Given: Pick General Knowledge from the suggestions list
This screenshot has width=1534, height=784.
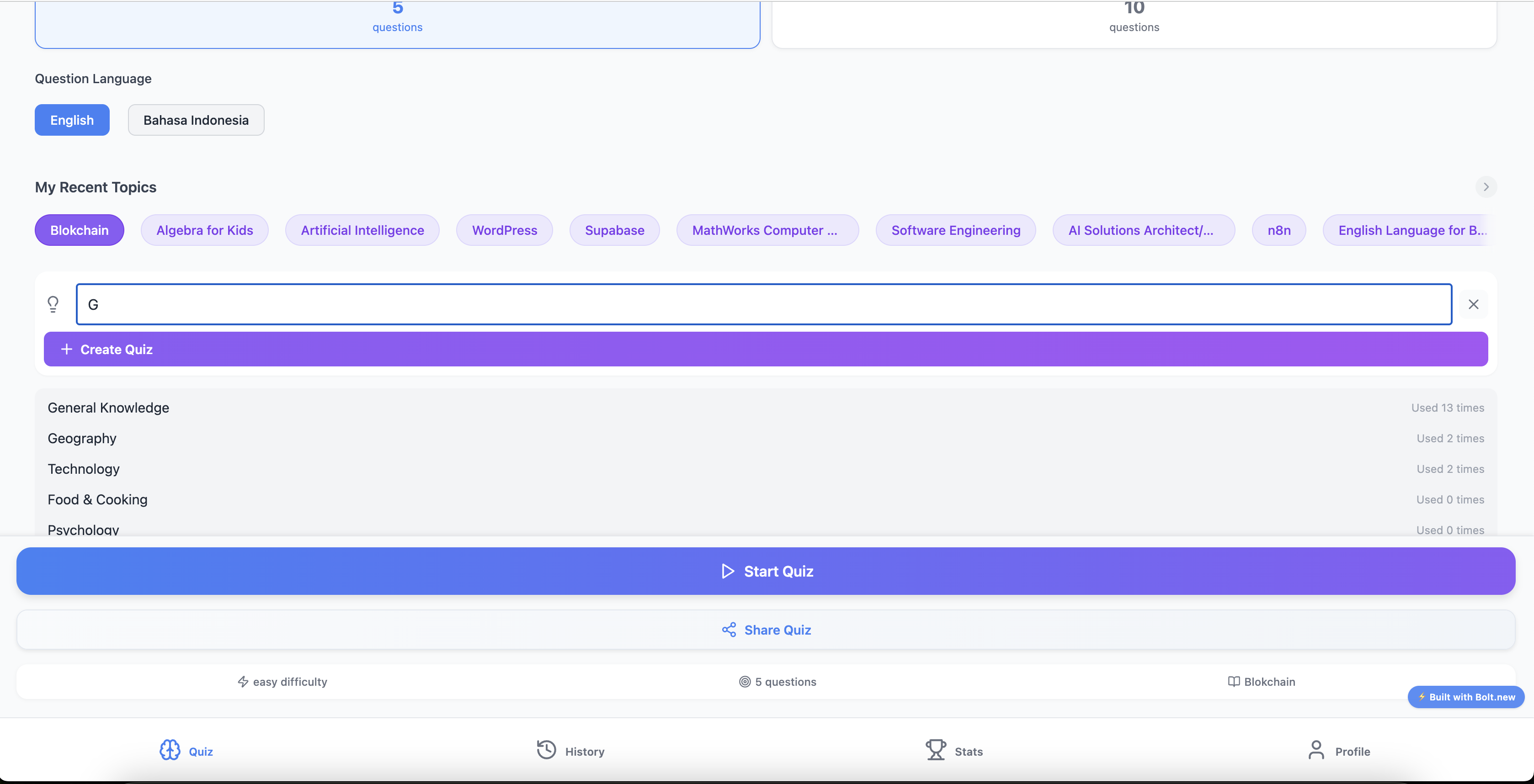Looking at the screenshot, I should (x=108, y=408).
